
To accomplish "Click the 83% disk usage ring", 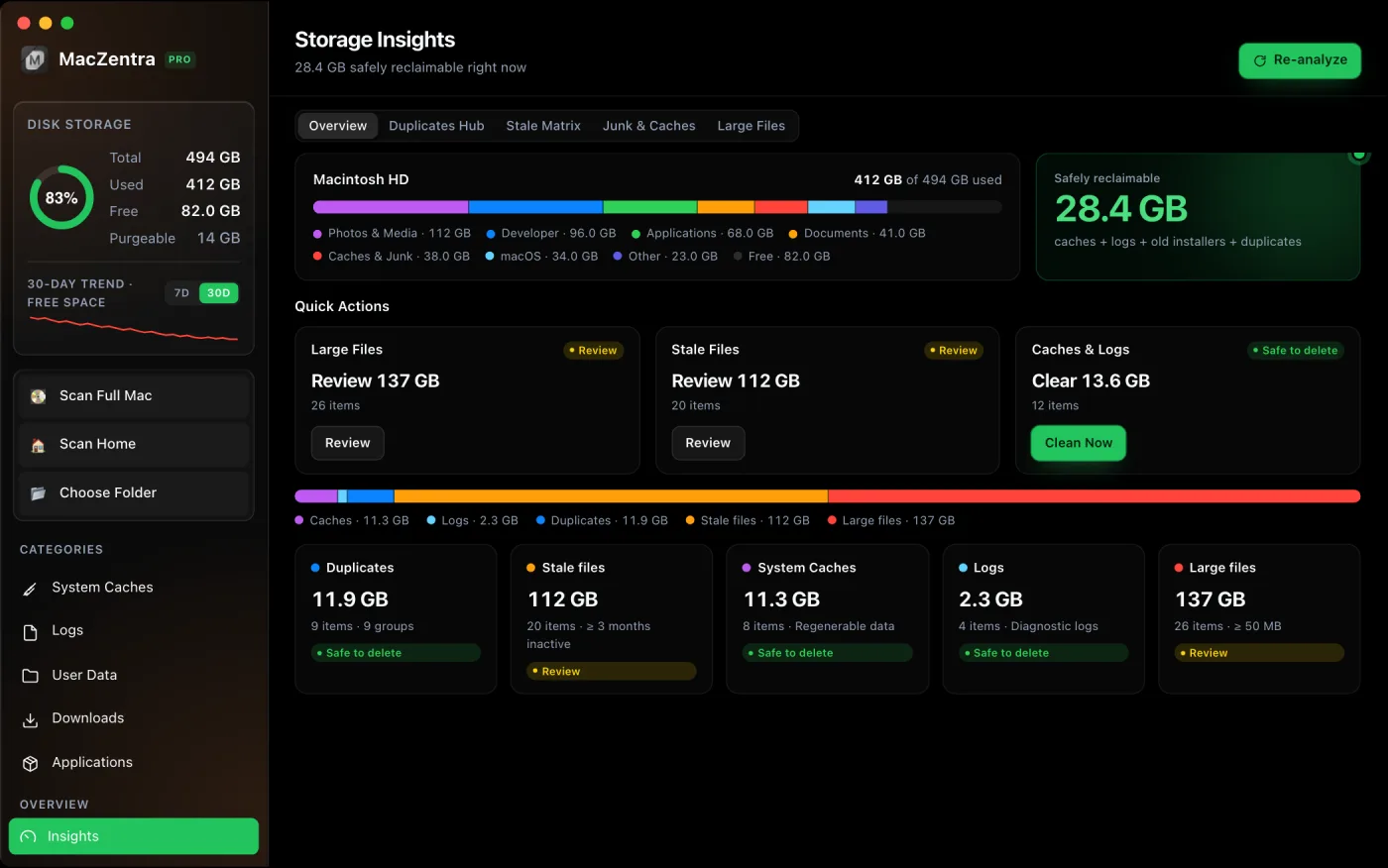I will (x=61, y=197).
